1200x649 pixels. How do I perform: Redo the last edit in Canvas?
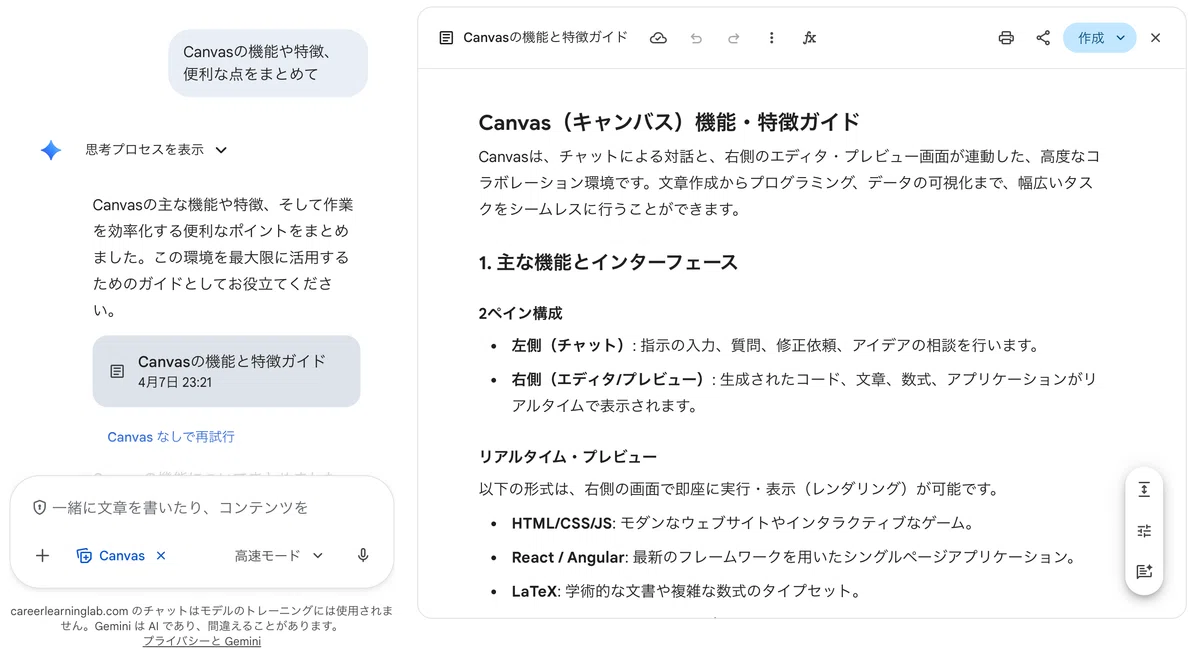[x=733, y=38]
